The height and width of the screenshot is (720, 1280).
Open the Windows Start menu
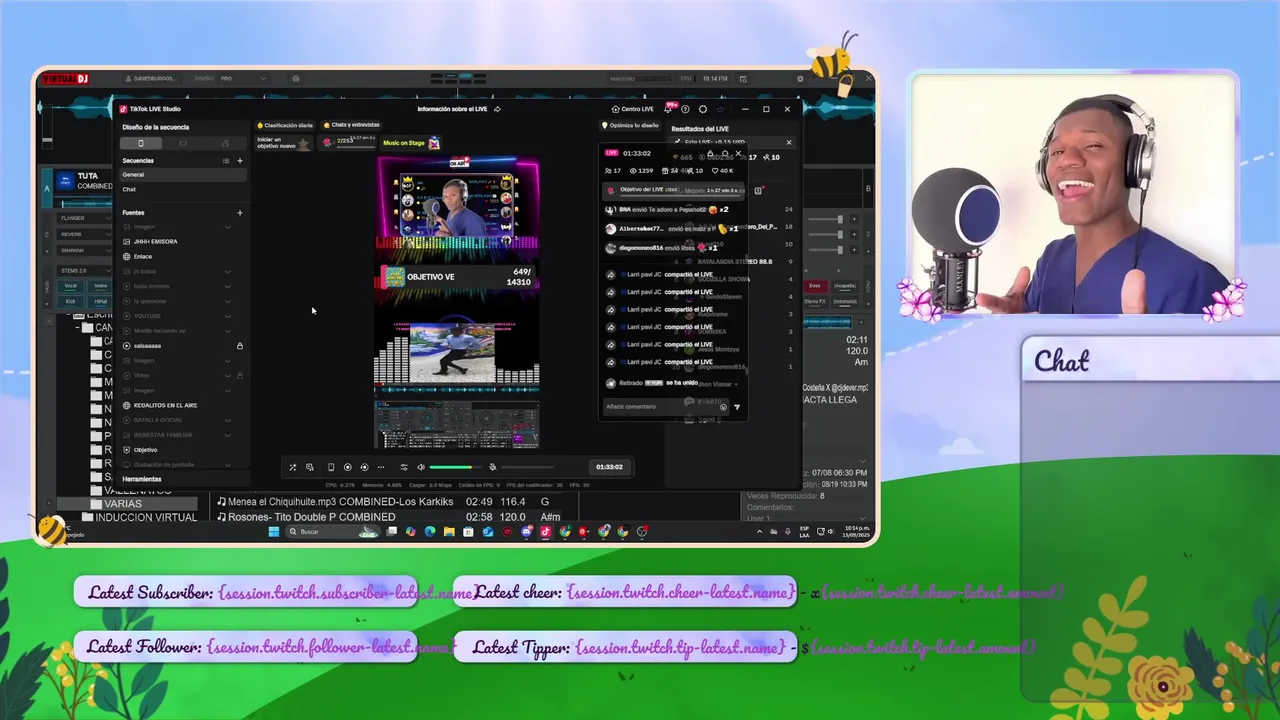(x=274, y=532)
